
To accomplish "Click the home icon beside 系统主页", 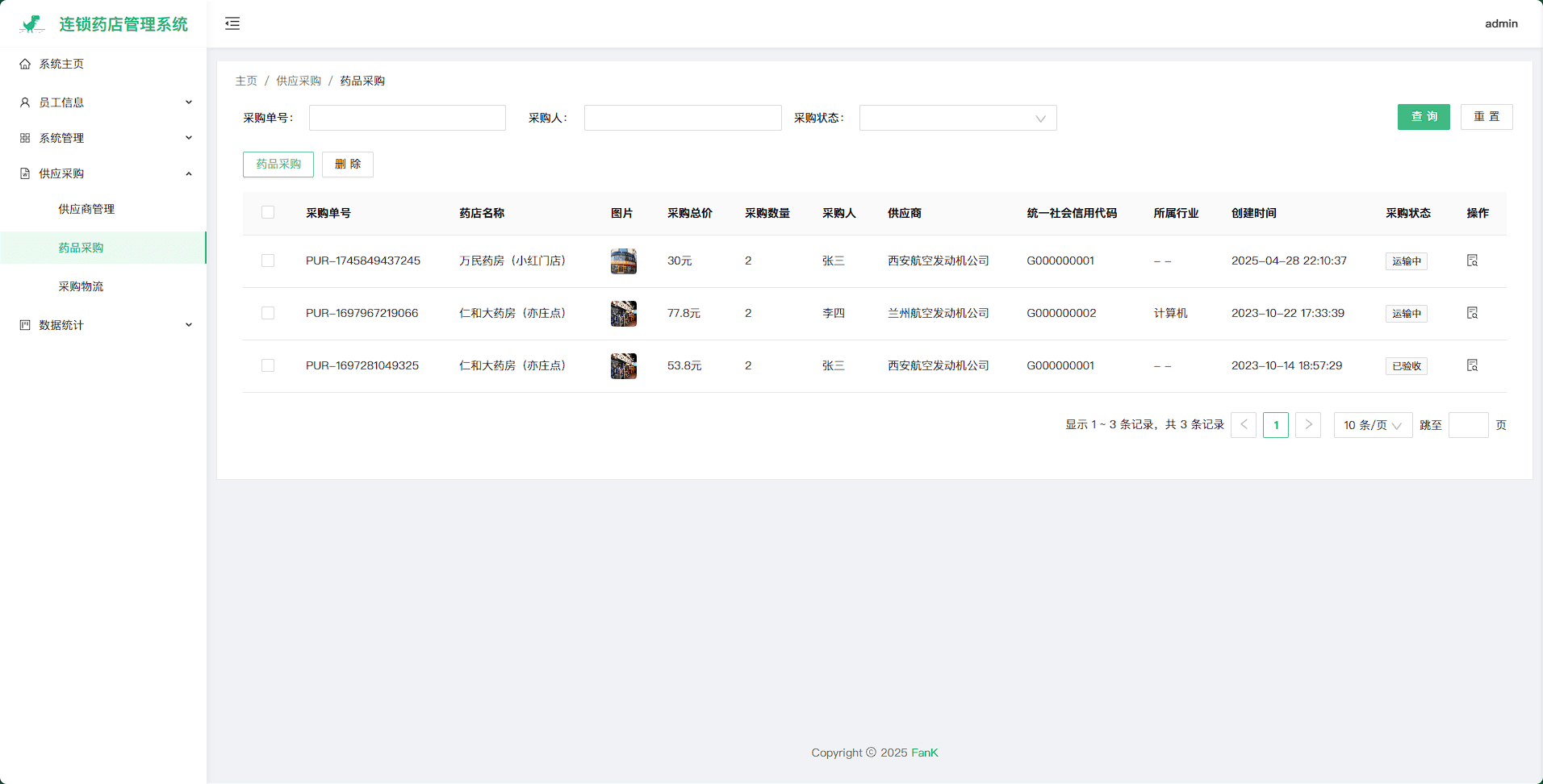I will [x=25, y=64].
